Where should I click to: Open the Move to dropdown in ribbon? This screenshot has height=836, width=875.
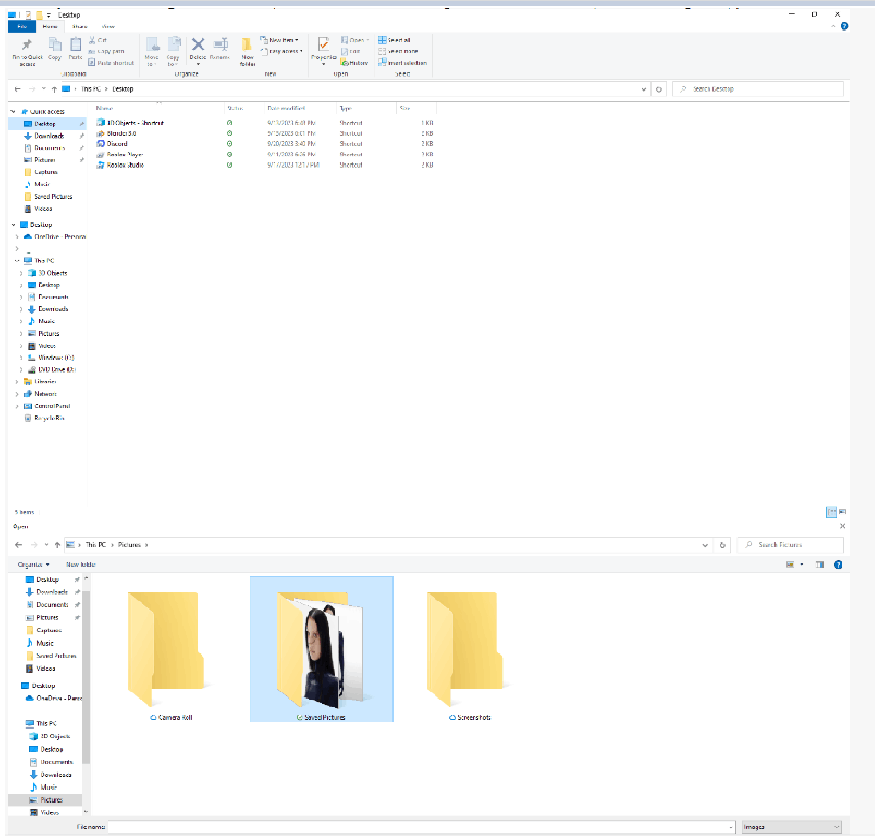coord(151,51)
